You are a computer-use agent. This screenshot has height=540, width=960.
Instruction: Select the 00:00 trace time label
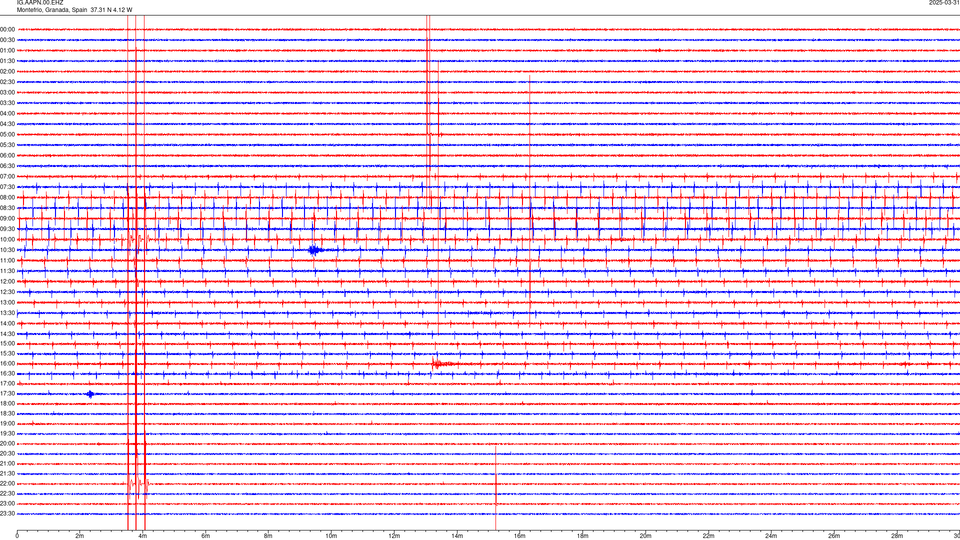pos(8,29)
